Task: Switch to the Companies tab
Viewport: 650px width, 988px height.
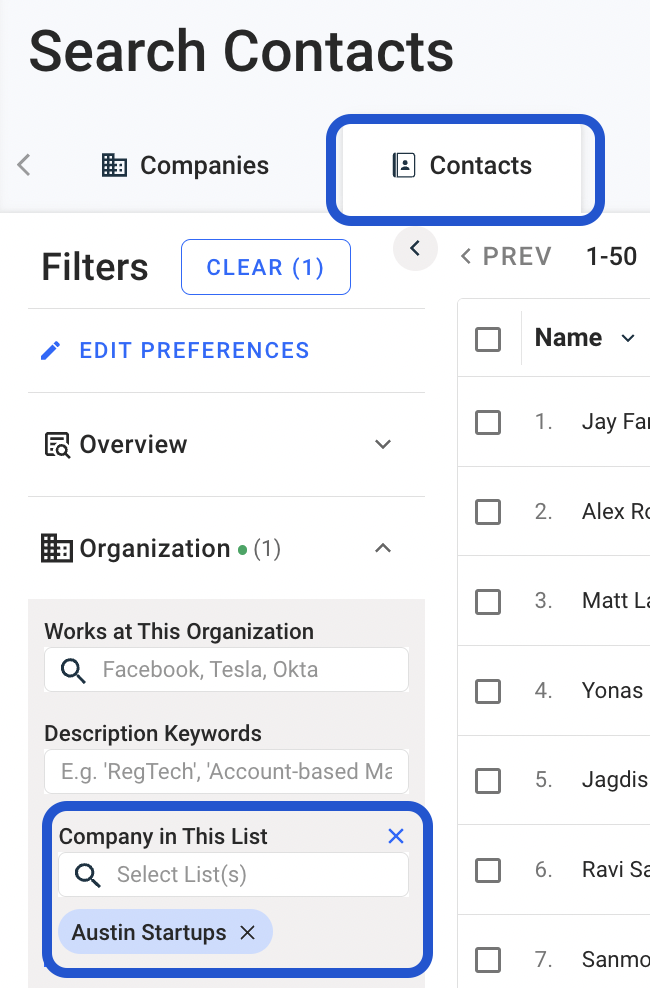Action: (186, 166)
